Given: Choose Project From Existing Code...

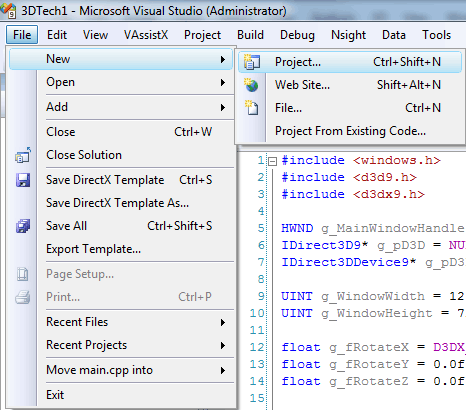Looking at the screenshot, I should point(350,131).
